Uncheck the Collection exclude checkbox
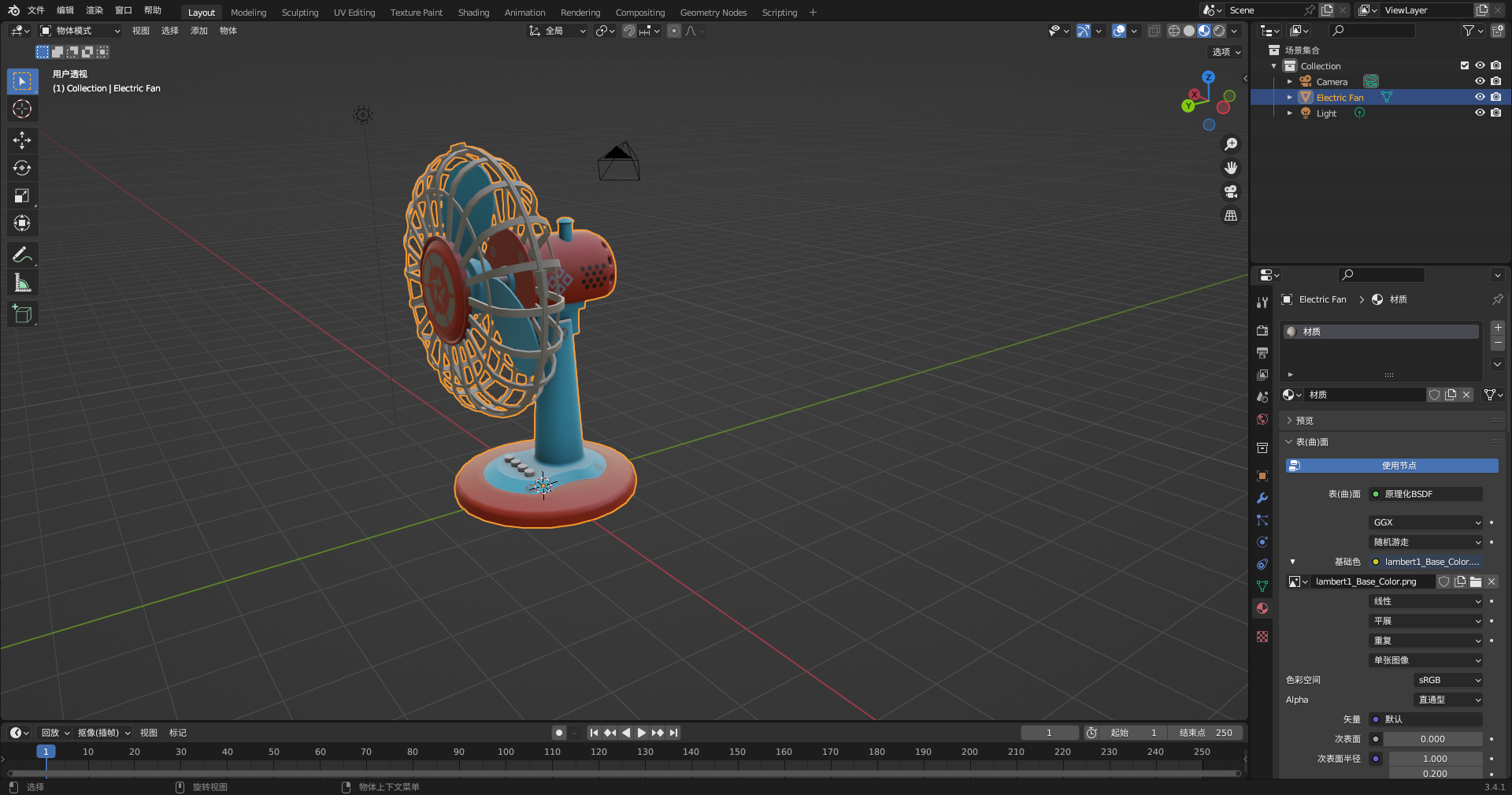 pos(1465,65)
